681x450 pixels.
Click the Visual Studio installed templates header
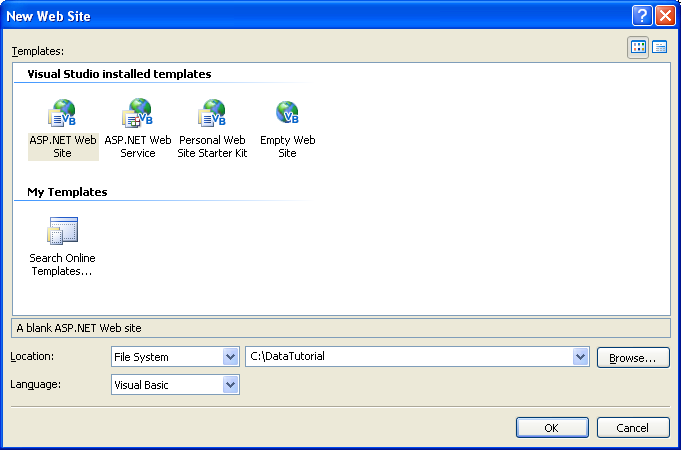pyautogui.click(x=120, y=74)
